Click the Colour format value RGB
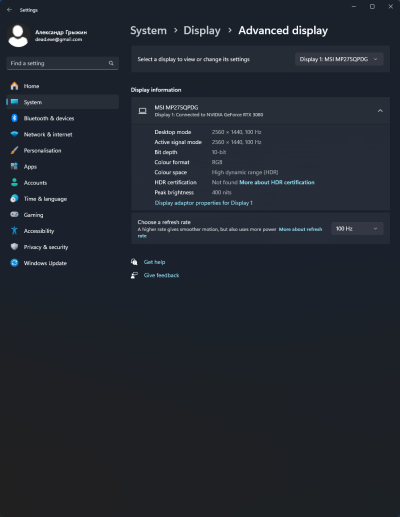 [217, 162]
